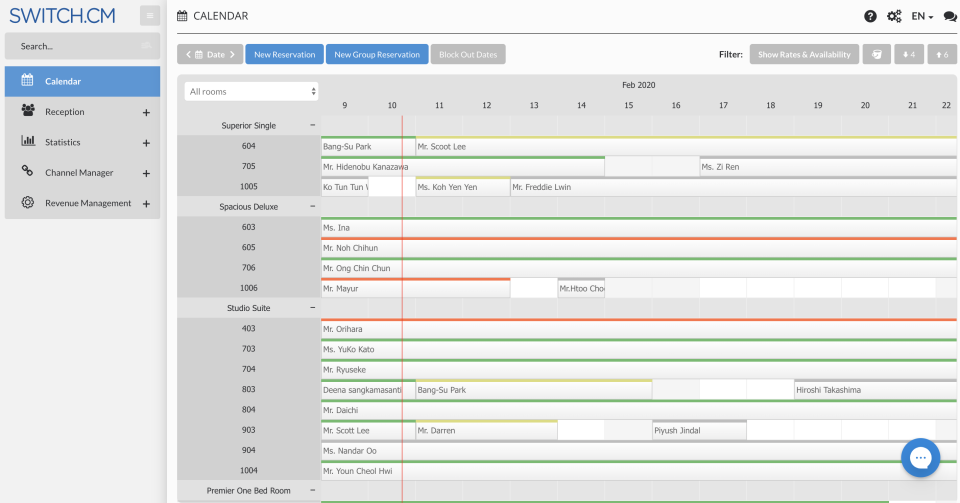Open settings gears icon in header
Screen dimensions: 960x503
click(x=894, y=17)
